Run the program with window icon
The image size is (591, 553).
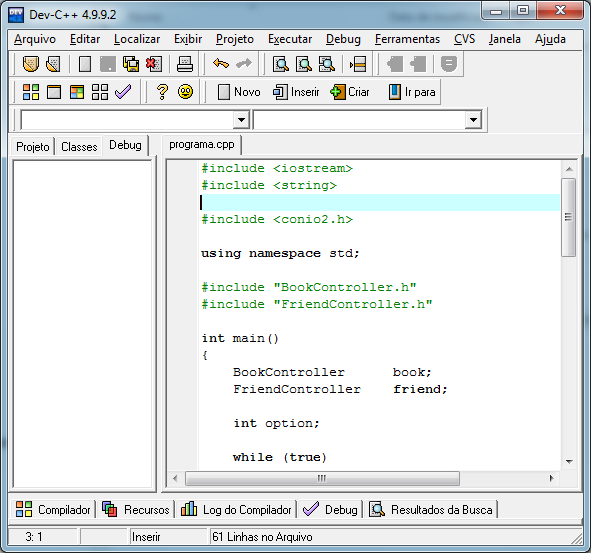(x=54, y=92)
